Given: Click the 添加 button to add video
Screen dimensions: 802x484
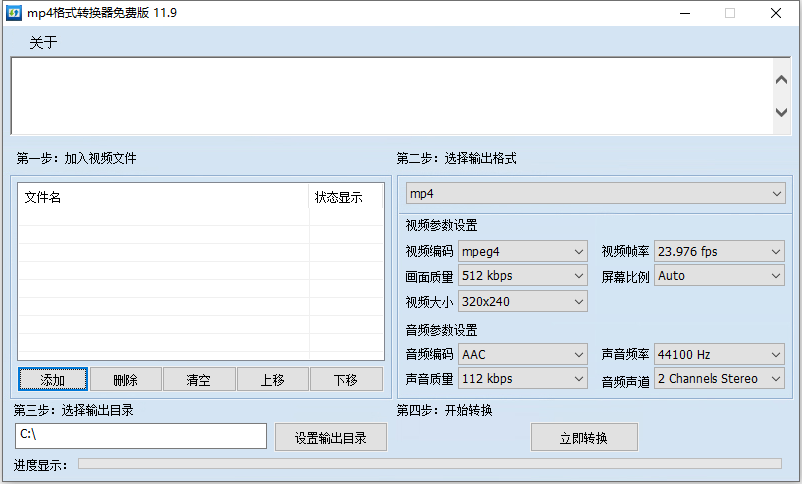Looking at the screenshot, I should (53, 379).
